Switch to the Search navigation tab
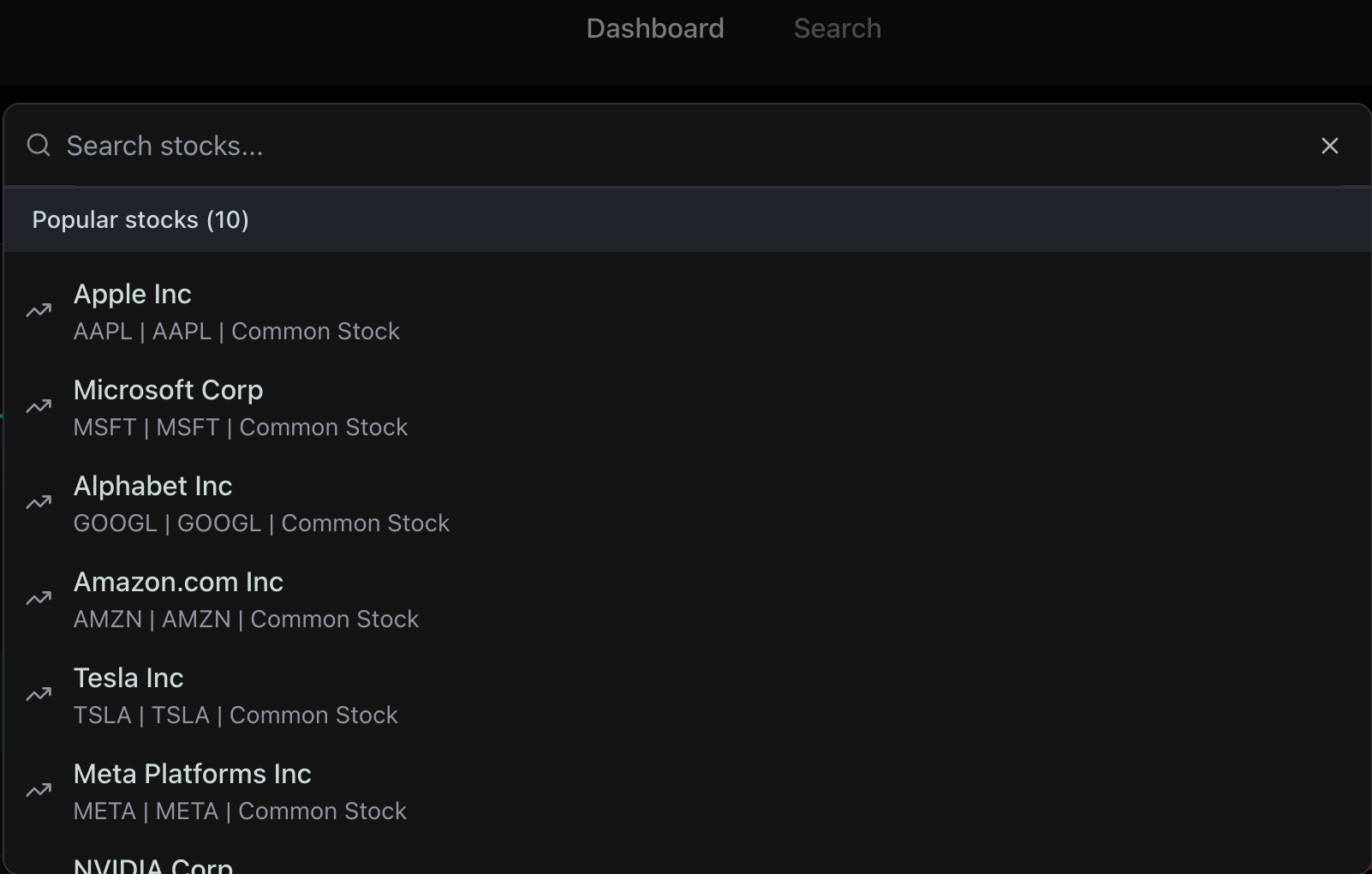Screen dimensions: 1372x874 click(837, 28)
